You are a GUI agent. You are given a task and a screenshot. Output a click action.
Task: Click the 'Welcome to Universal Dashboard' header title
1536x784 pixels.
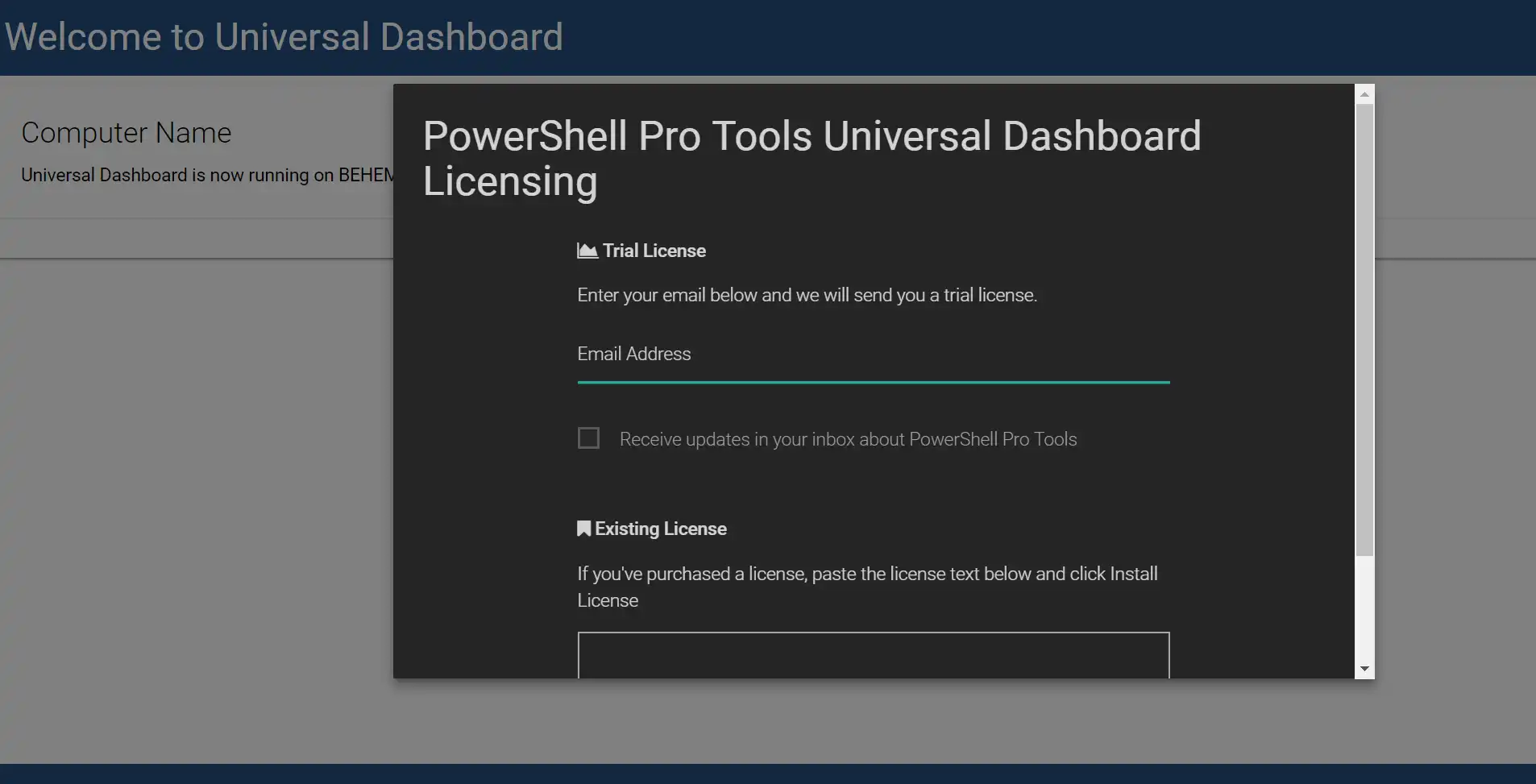pyautogui.click(x=284, y=37)
